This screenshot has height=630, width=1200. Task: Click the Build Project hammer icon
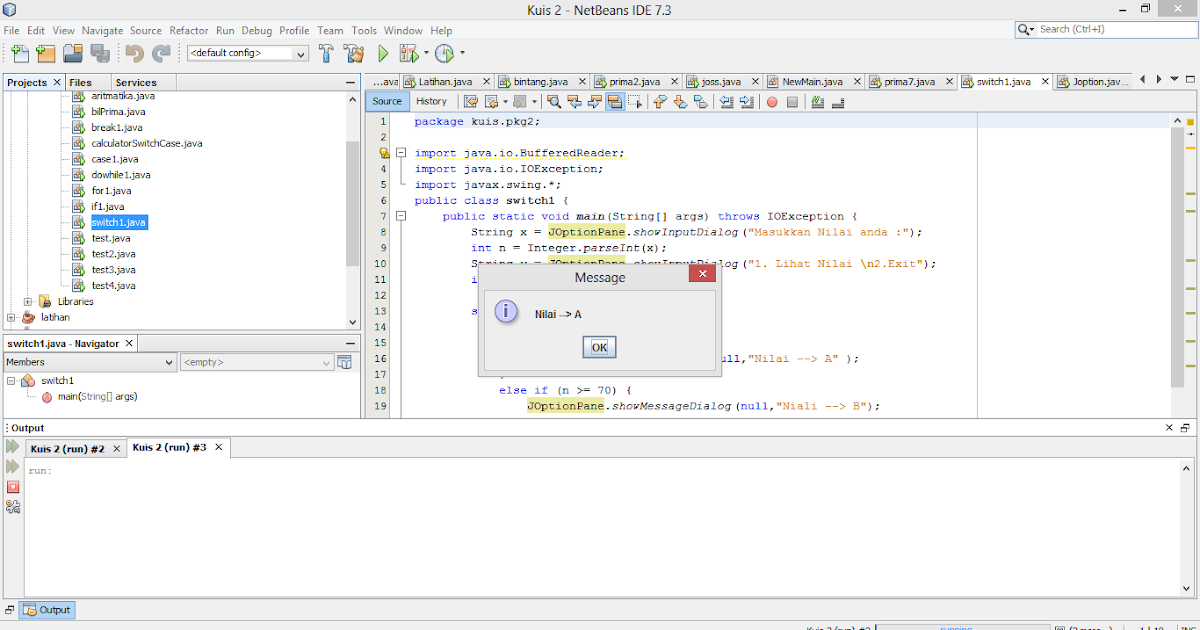click(327, 53)
